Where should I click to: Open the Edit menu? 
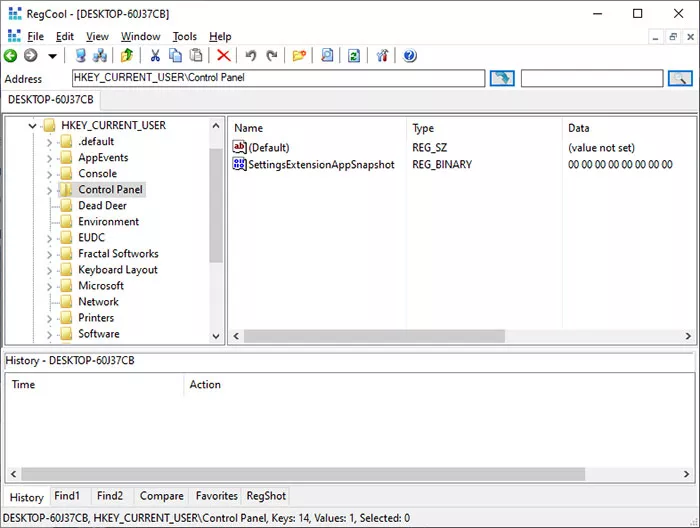pos(65,37)
